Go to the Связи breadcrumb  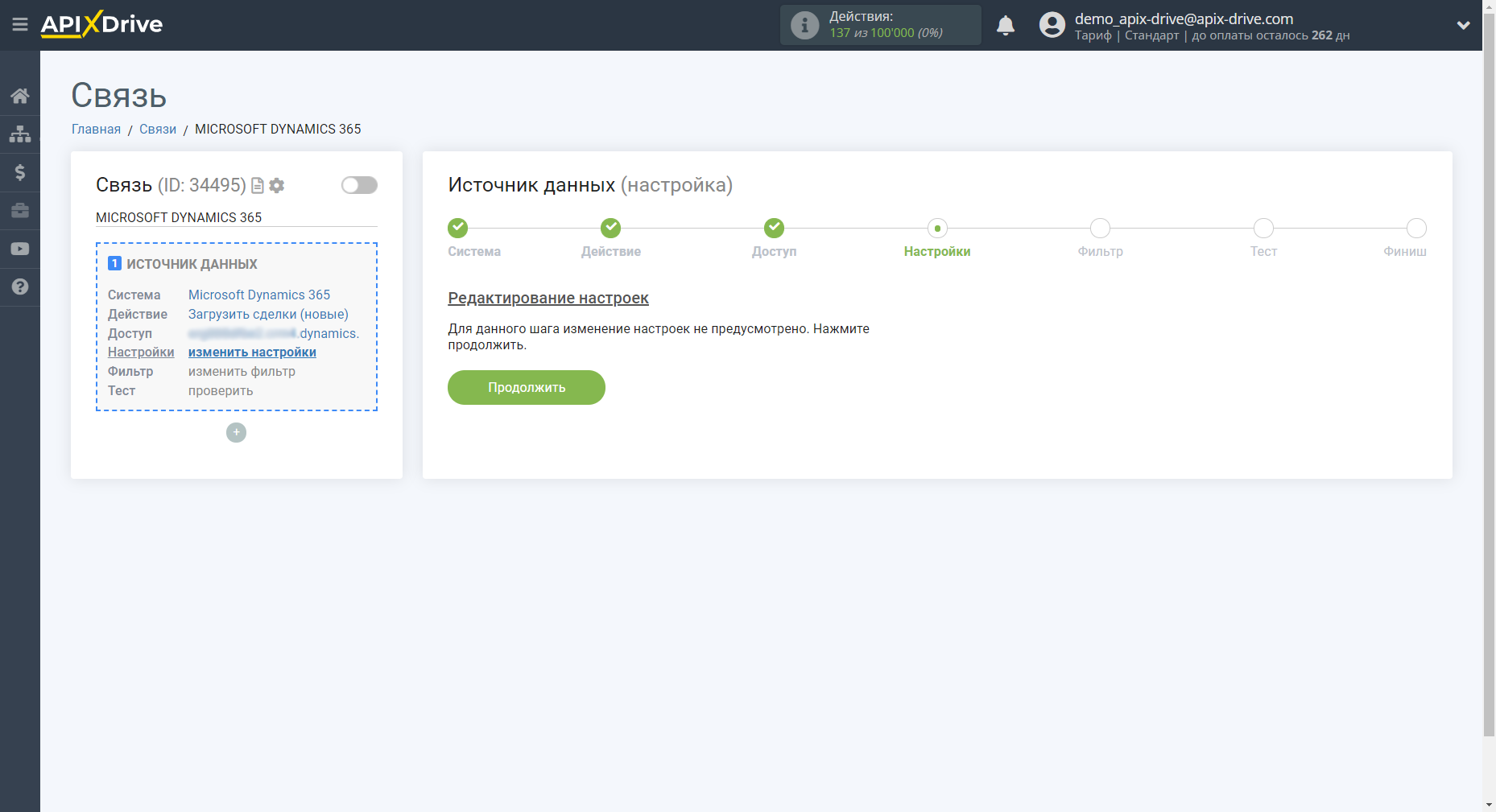tap(158, 130)
